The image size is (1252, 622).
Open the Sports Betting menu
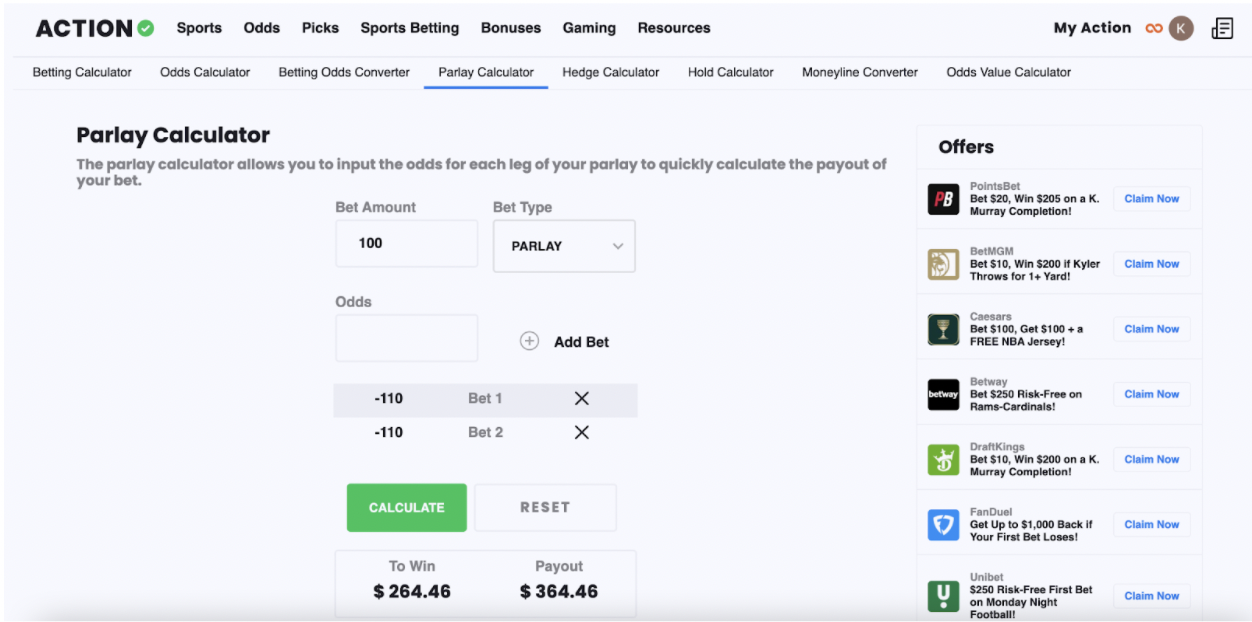pyautogui.click(x=409, y=28)
